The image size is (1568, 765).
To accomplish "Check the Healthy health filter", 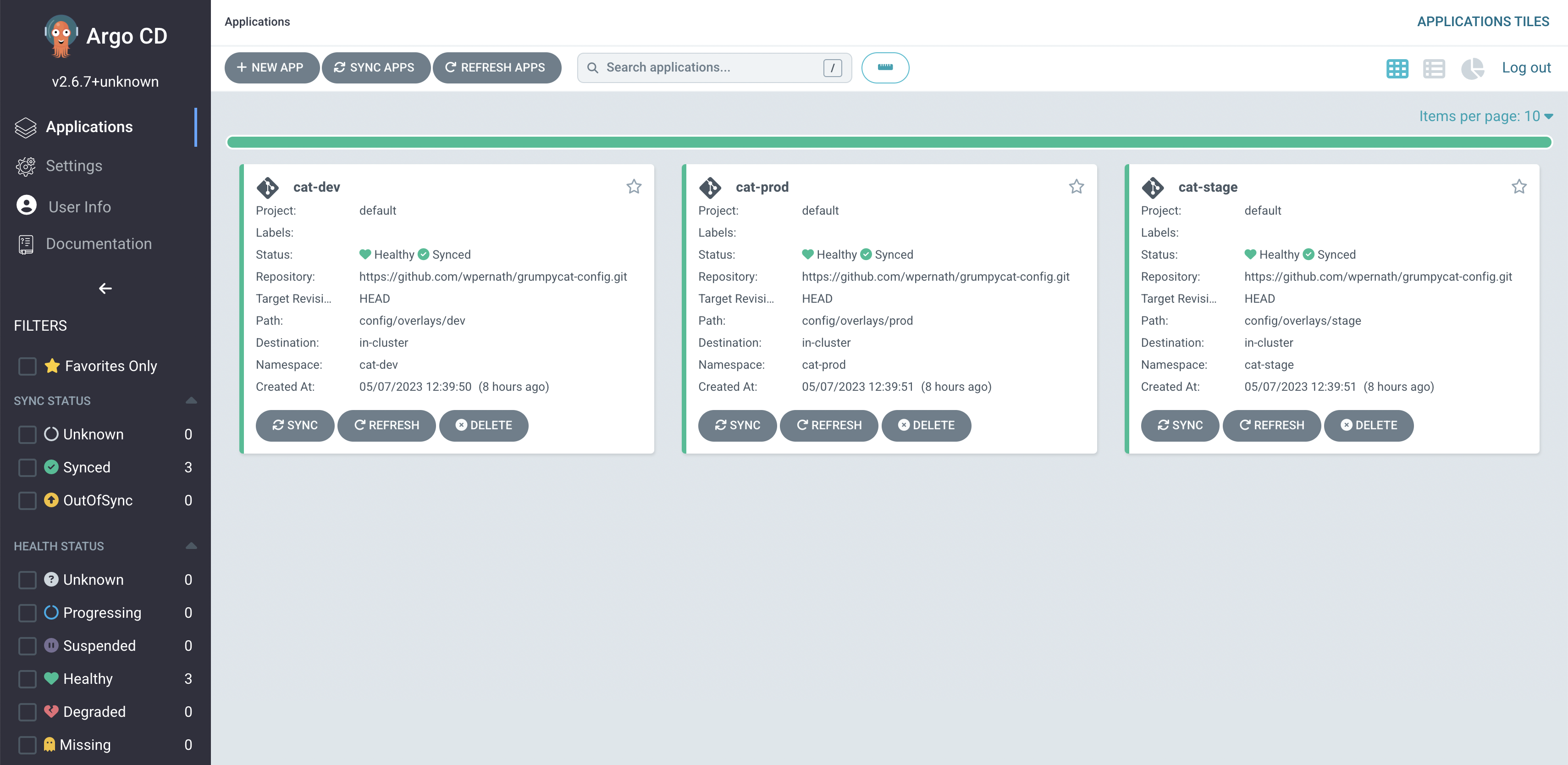I will (x=28, y=678).
